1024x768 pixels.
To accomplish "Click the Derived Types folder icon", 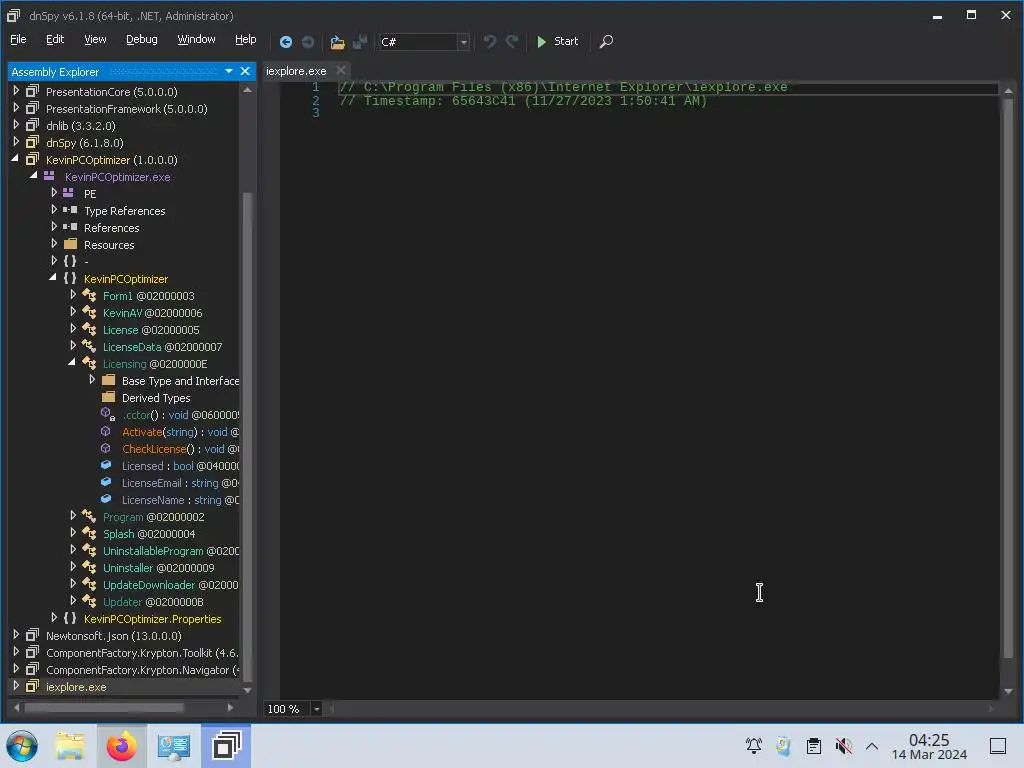I will (108, 397).
